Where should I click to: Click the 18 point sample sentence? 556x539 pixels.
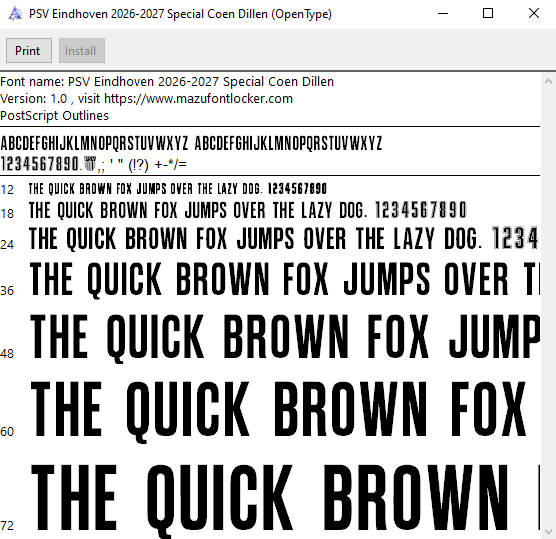[248, 210]
